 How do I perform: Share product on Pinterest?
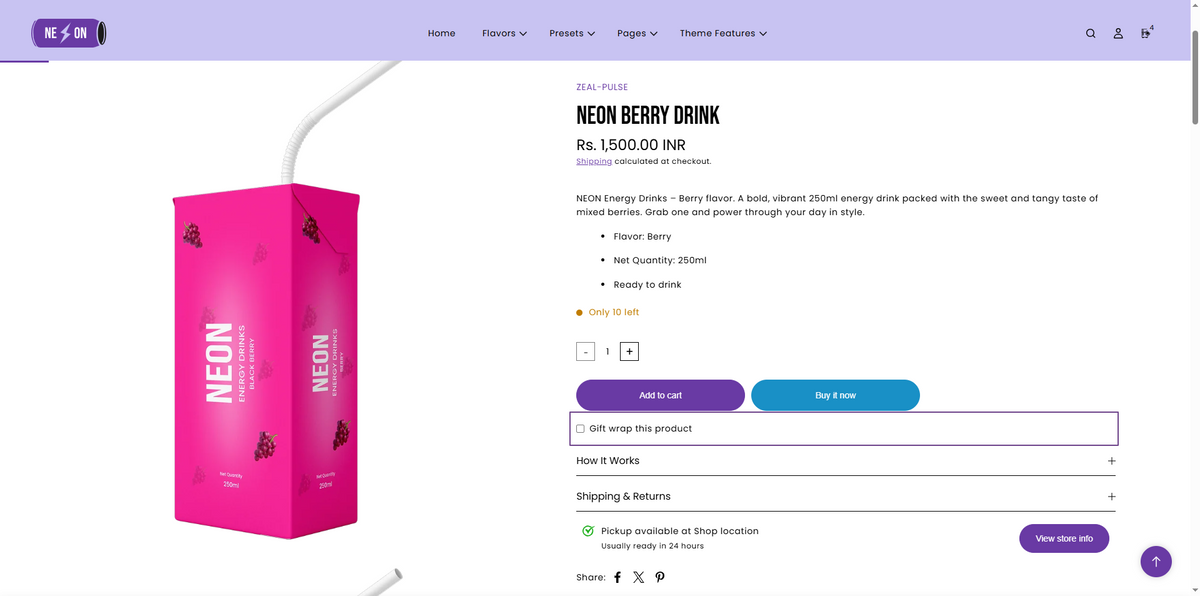[x=660, y=577]
